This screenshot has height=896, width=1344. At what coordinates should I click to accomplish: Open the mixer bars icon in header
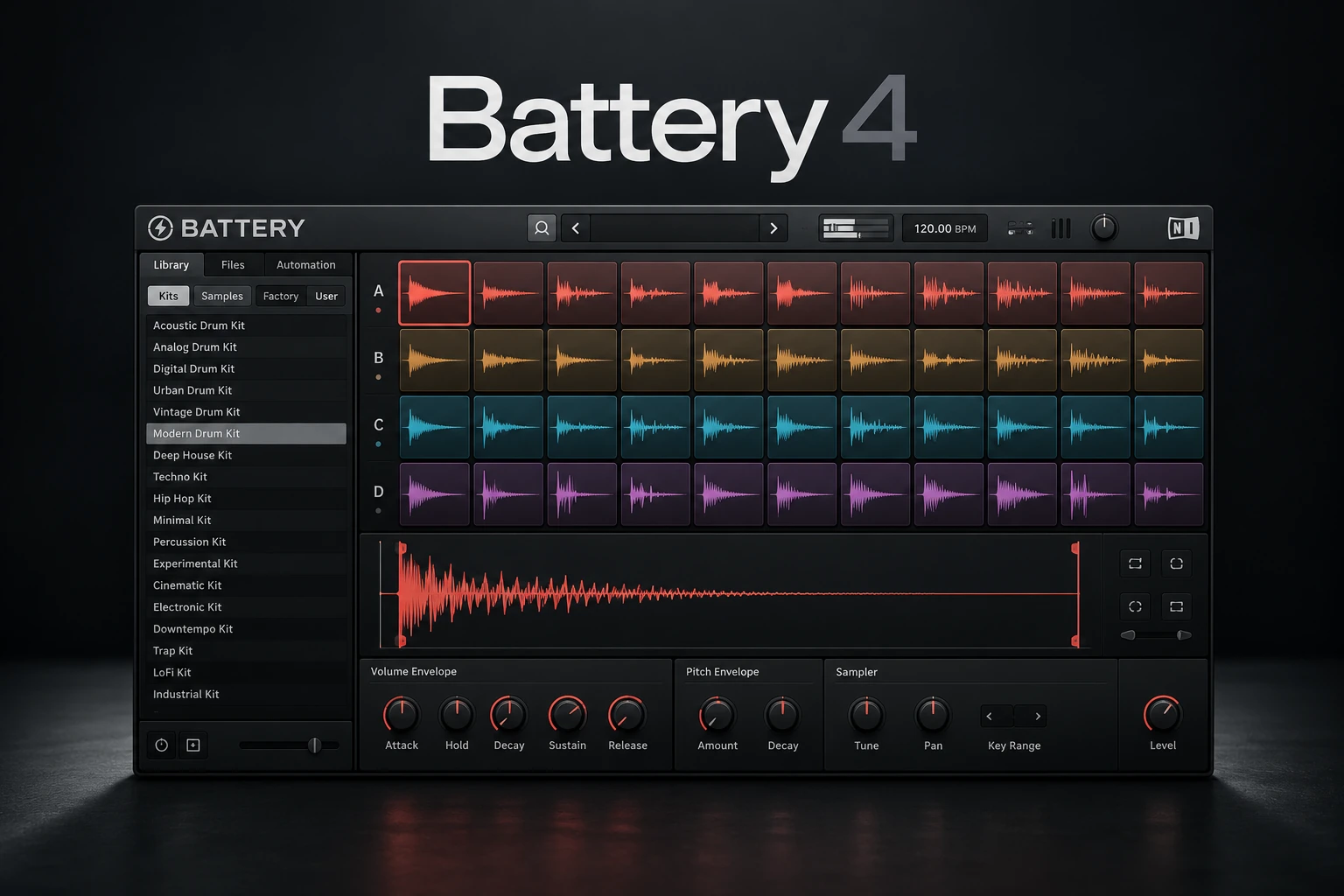click(1060, 228)
